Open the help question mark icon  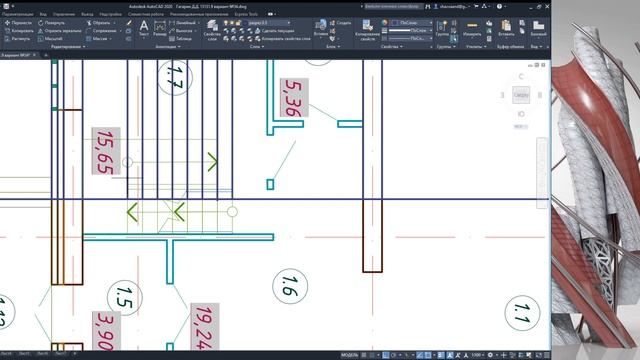click(499, 7)
